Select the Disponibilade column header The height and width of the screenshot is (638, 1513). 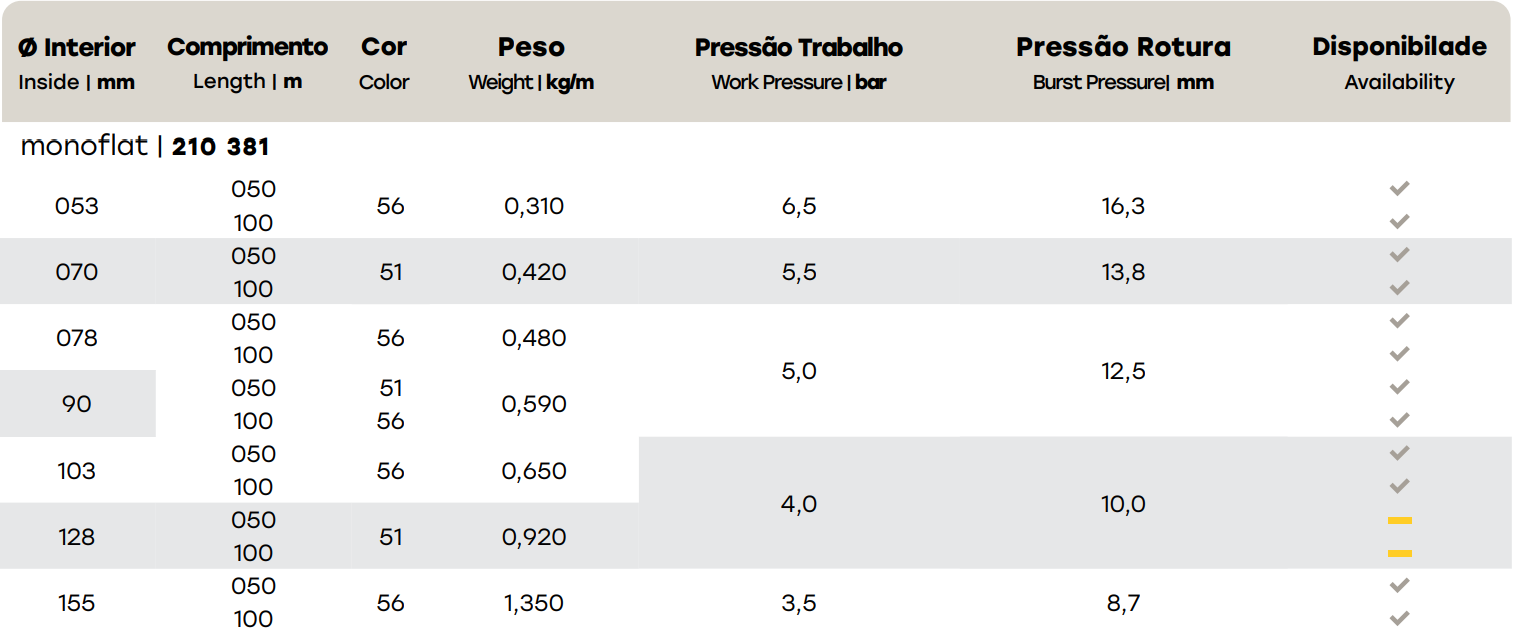1399,64
